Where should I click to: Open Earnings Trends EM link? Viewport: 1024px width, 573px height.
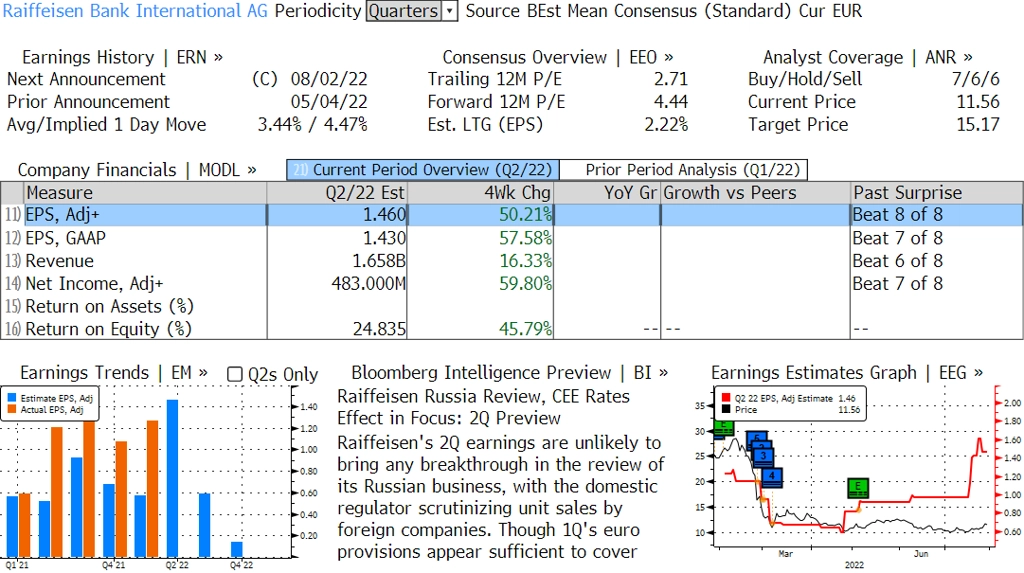(114, 372)
